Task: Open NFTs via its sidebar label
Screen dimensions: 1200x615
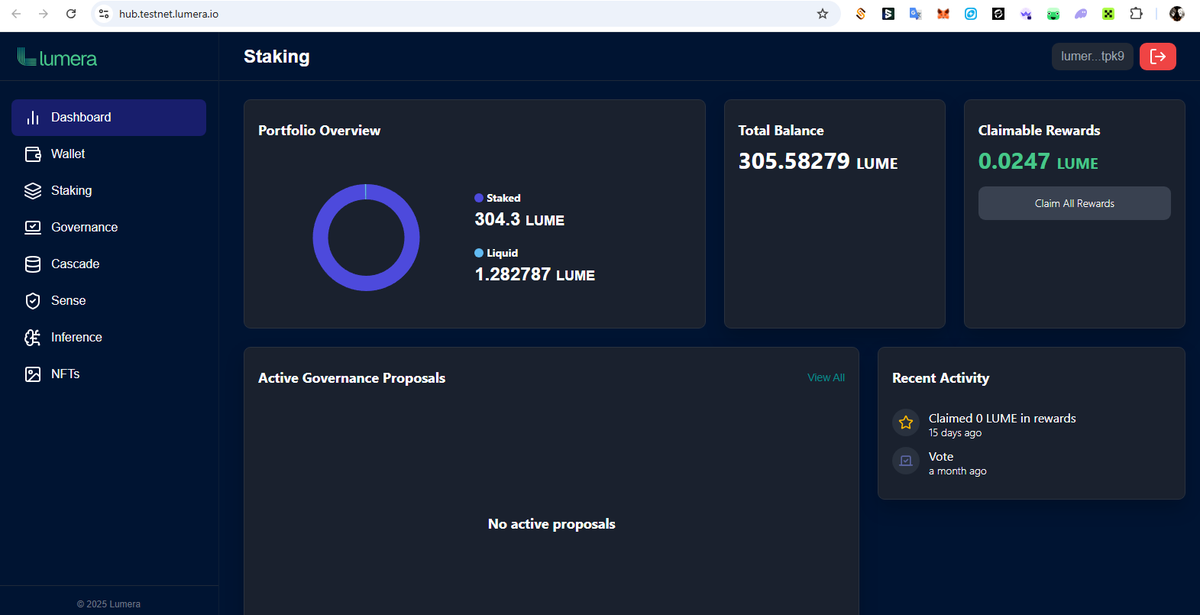Action: point(65,374)
